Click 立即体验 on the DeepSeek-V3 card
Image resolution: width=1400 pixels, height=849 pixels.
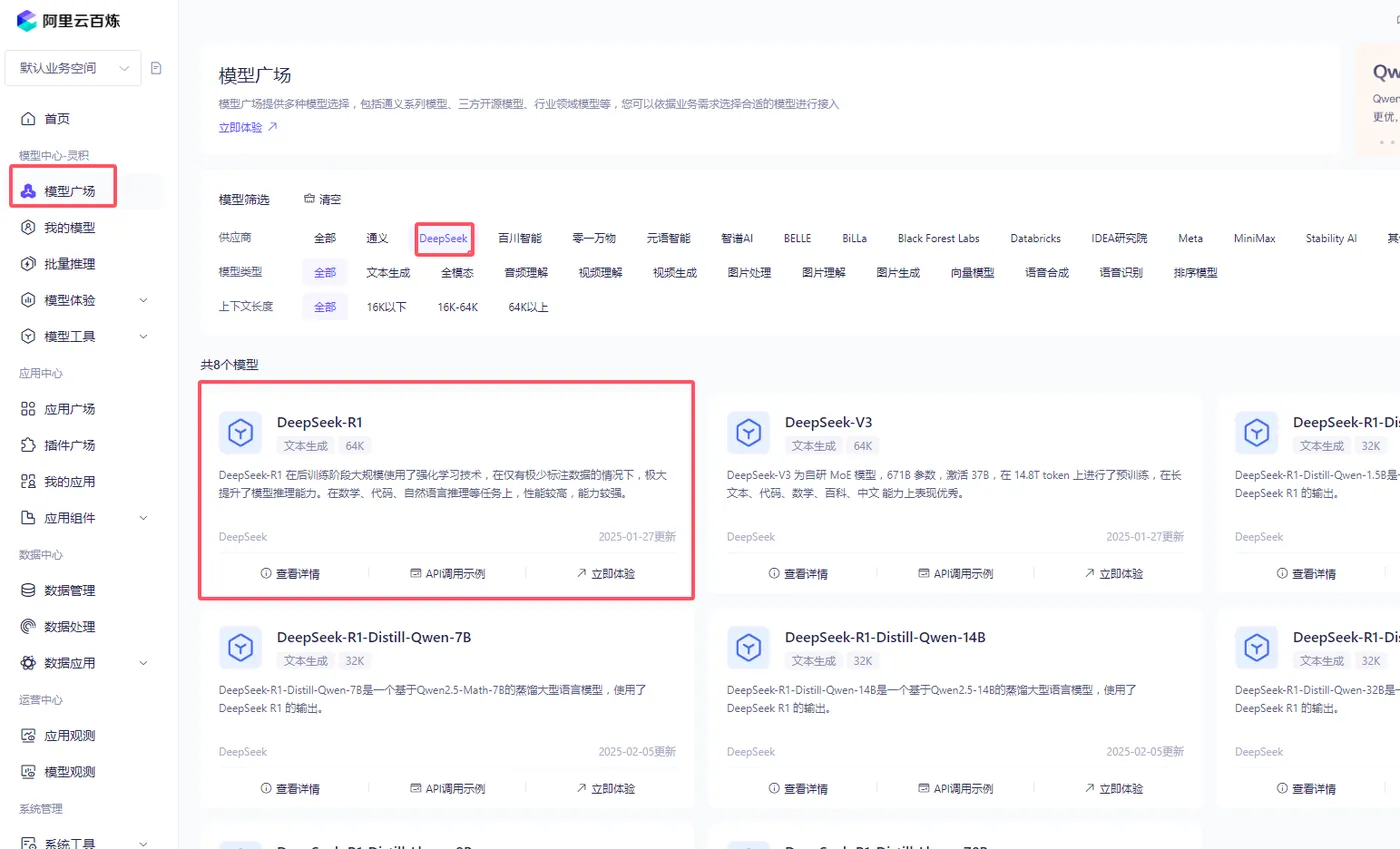click(1114, 574)
